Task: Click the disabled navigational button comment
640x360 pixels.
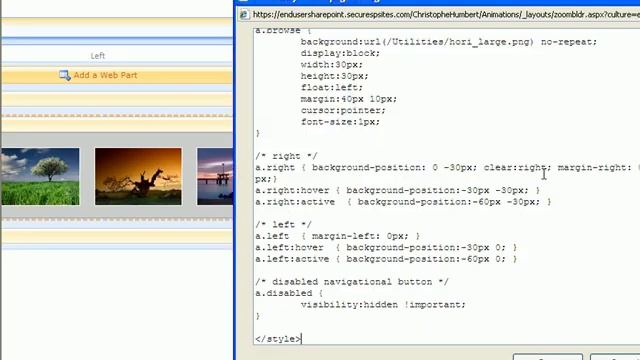Action: (x=351, y=282)
